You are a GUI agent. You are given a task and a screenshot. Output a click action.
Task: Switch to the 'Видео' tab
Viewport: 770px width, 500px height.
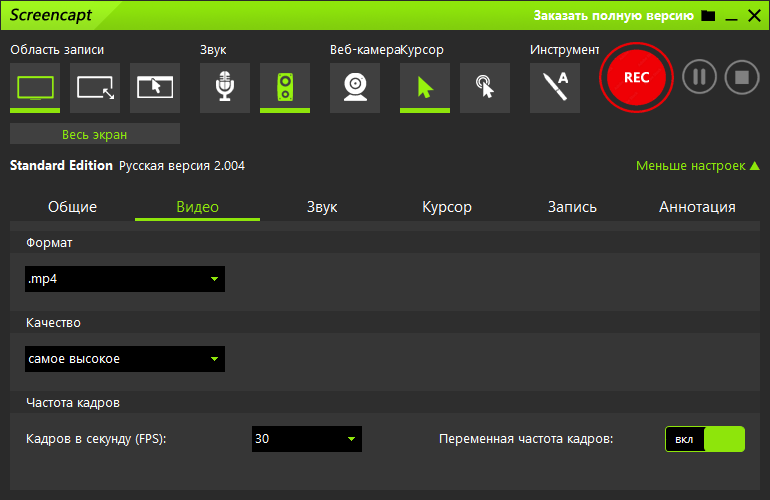197,207
